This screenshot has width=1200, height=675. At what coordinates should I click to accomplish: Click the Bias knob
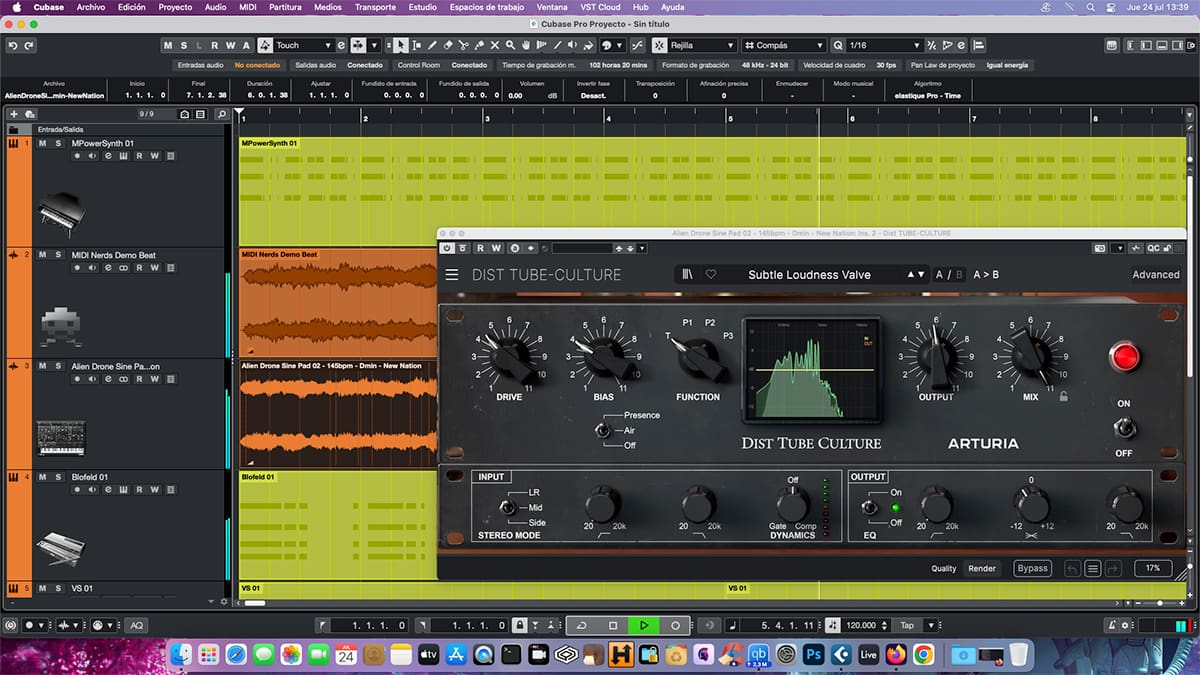603,356
